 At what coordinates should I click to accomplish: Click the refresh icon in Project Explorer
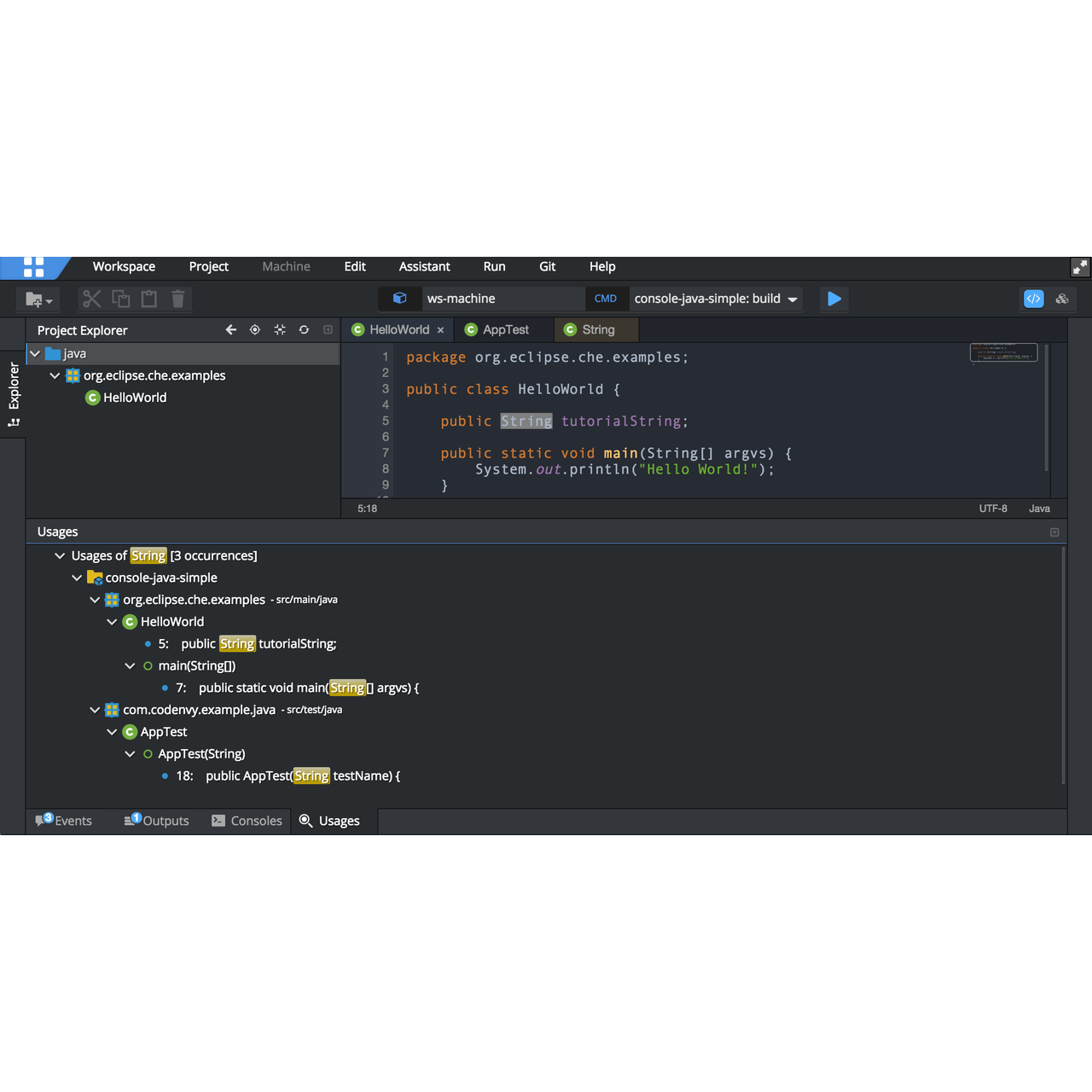click(304, 330)
